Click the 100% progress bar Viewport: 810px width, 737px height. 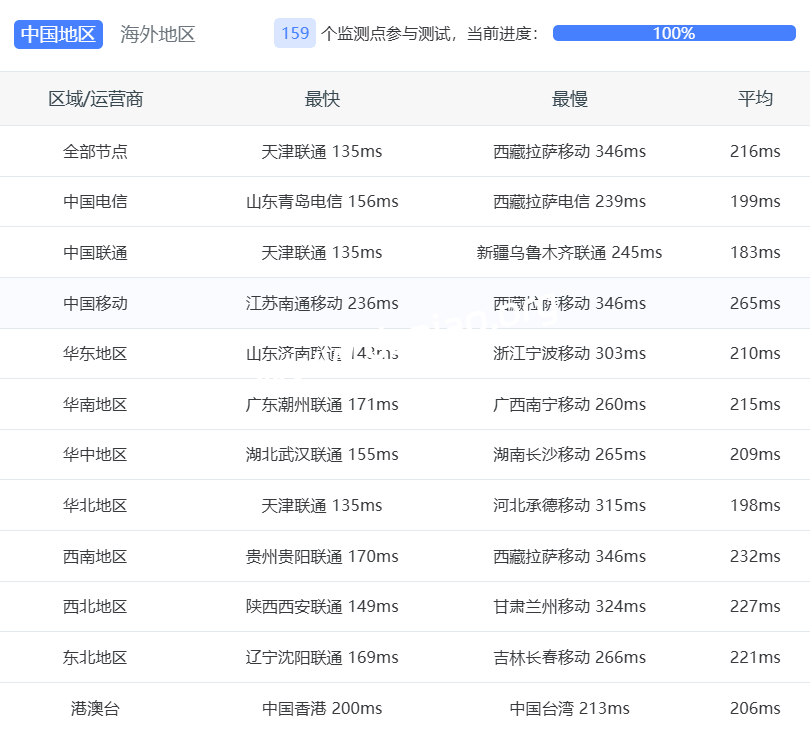click(x=673, y=33)
